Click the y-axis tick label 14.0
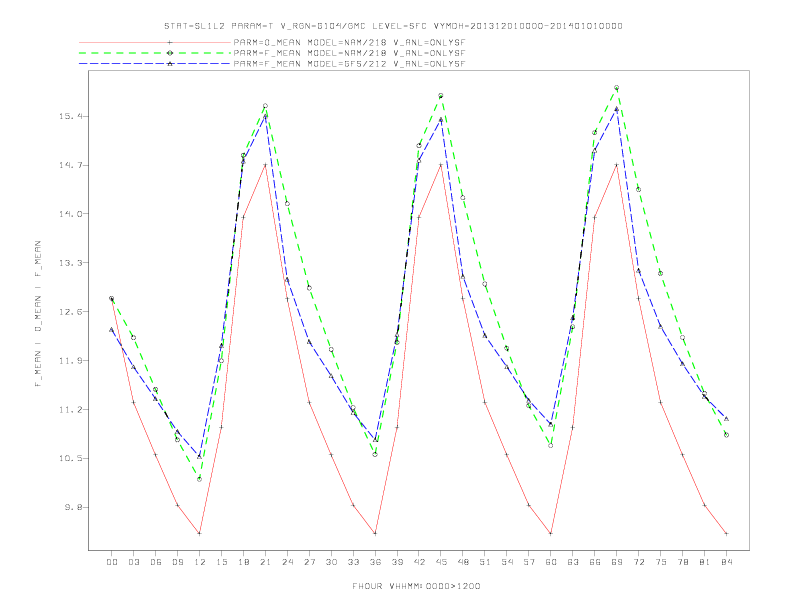This screenshot has width=792, height=612. 71,214
